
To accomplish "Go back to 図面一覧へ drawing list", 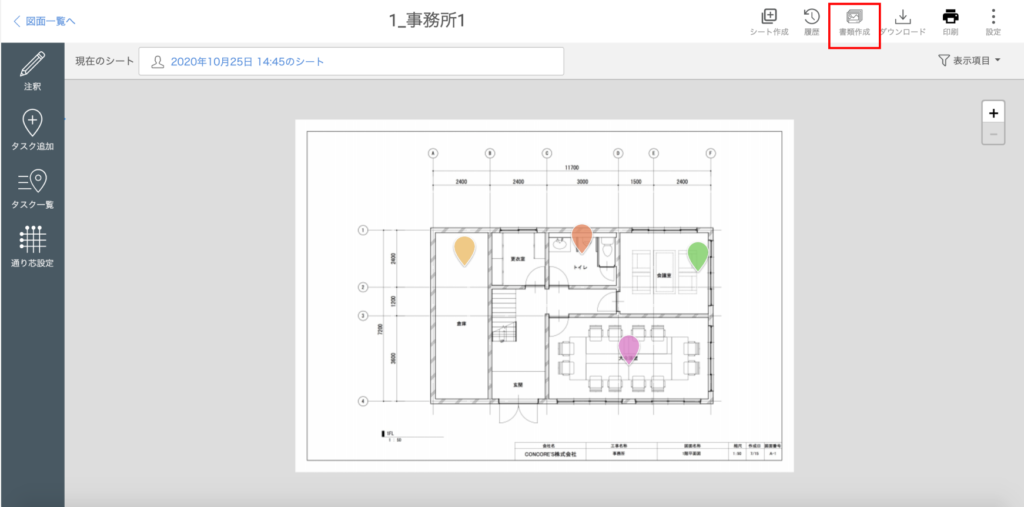I will click(44, 20).
